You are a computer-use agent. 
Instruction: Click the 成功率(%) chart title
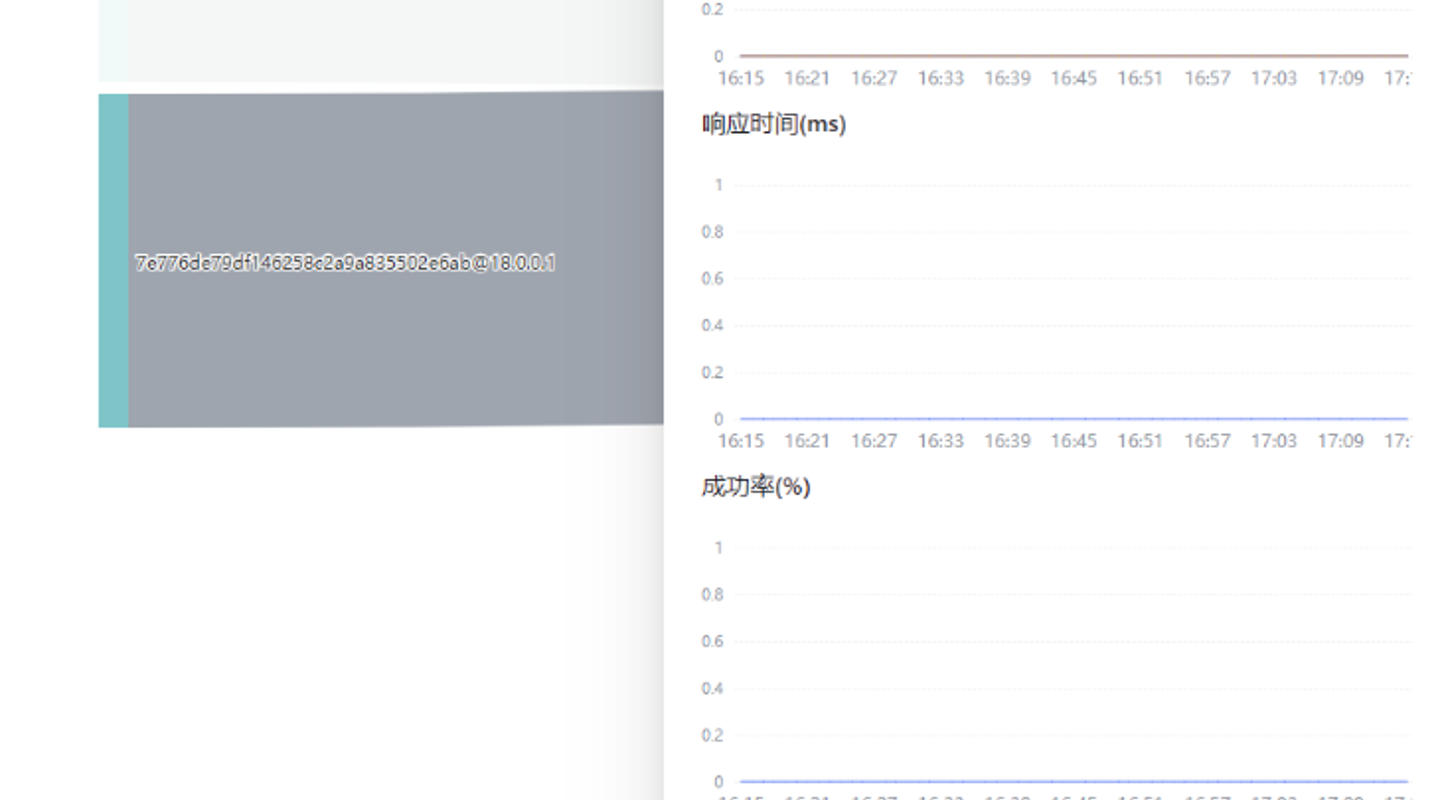[x=756, y=487]
